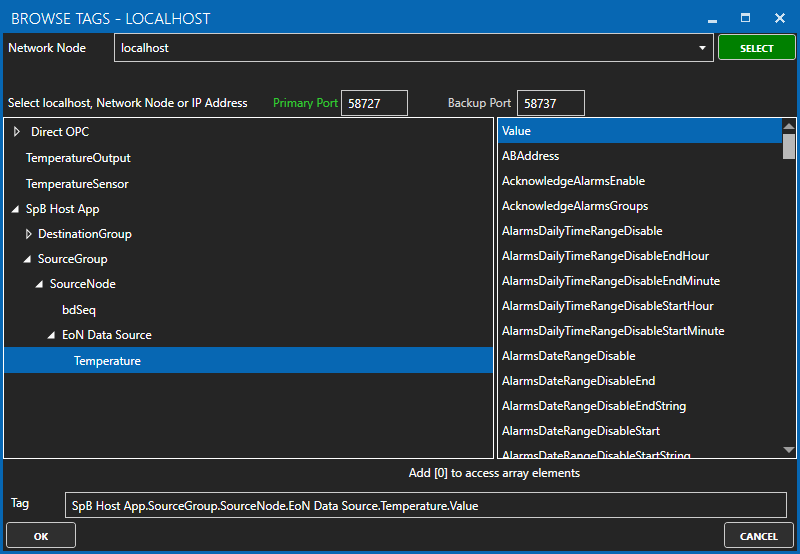Expand the Direct OPC node

[16, 132]
